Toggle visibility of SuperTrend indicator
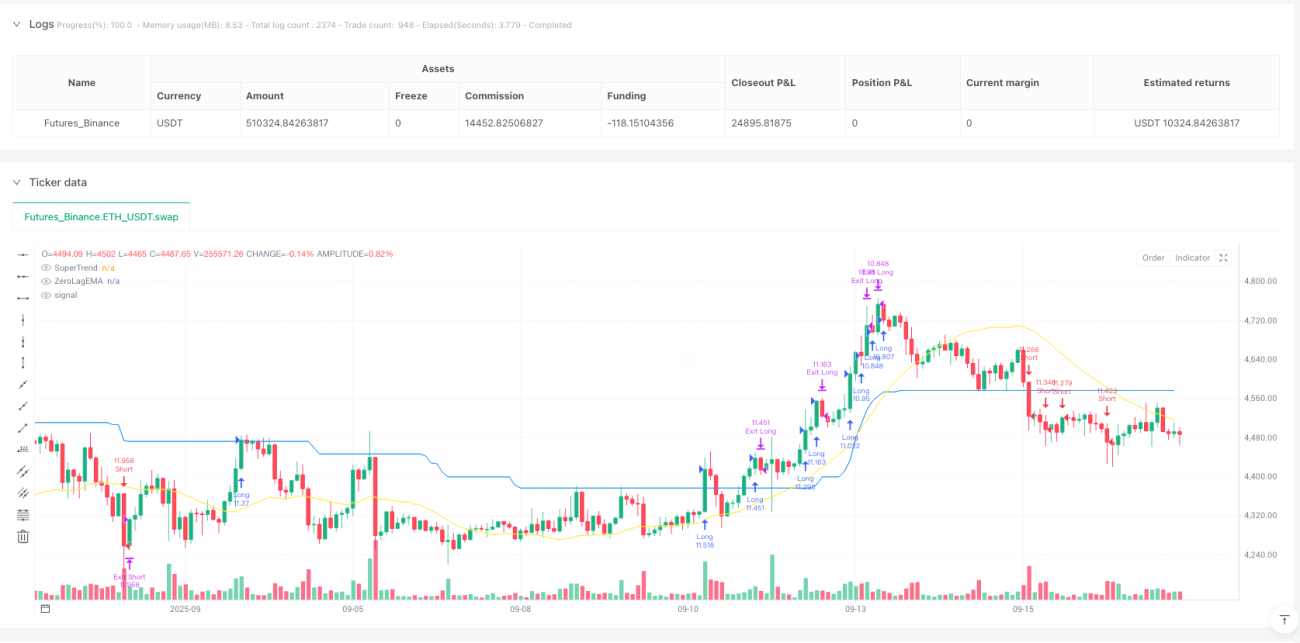 [46, 268]
